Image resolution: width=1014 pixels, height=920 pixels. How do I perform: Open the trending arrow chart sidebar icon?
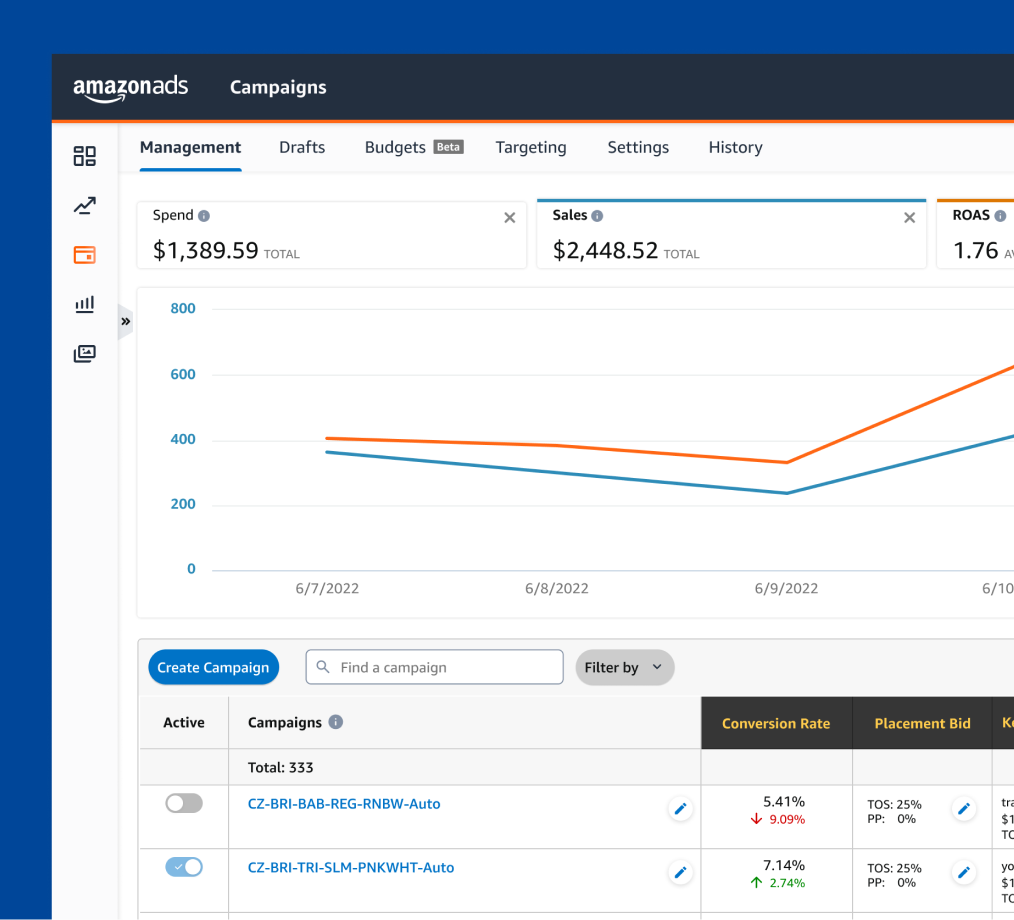click(85, 206)
